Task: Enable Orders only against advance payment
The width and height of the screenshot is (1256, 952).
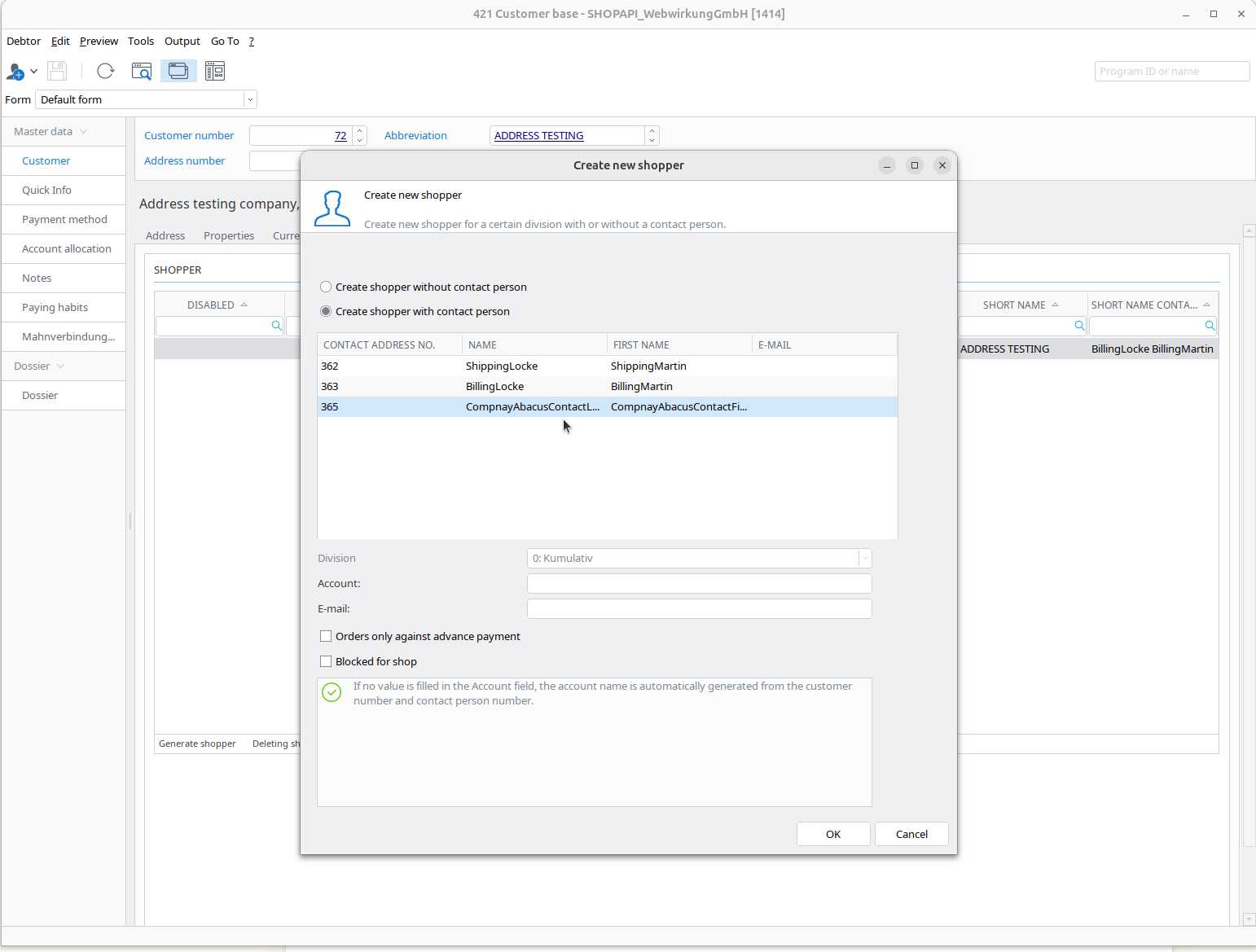Action: tap(326, 636)
